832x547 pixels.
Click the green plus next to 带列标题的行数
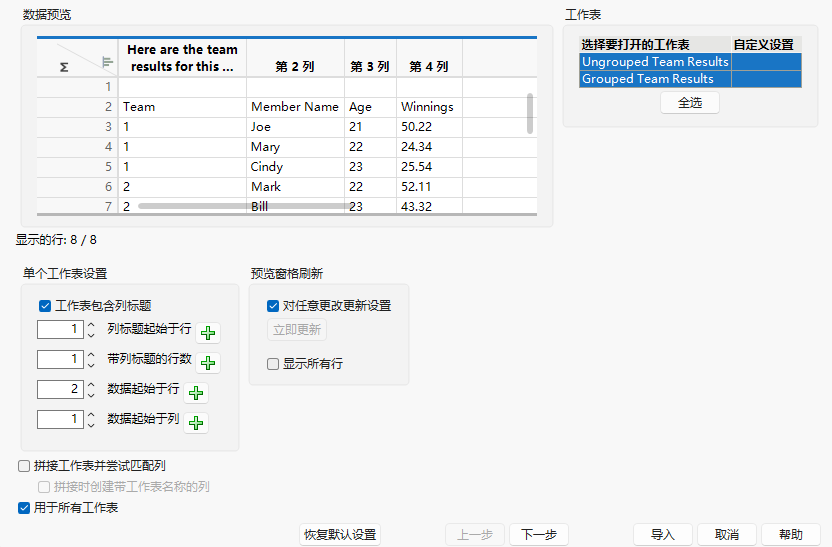pyautogui.click(x=208, y=363)
